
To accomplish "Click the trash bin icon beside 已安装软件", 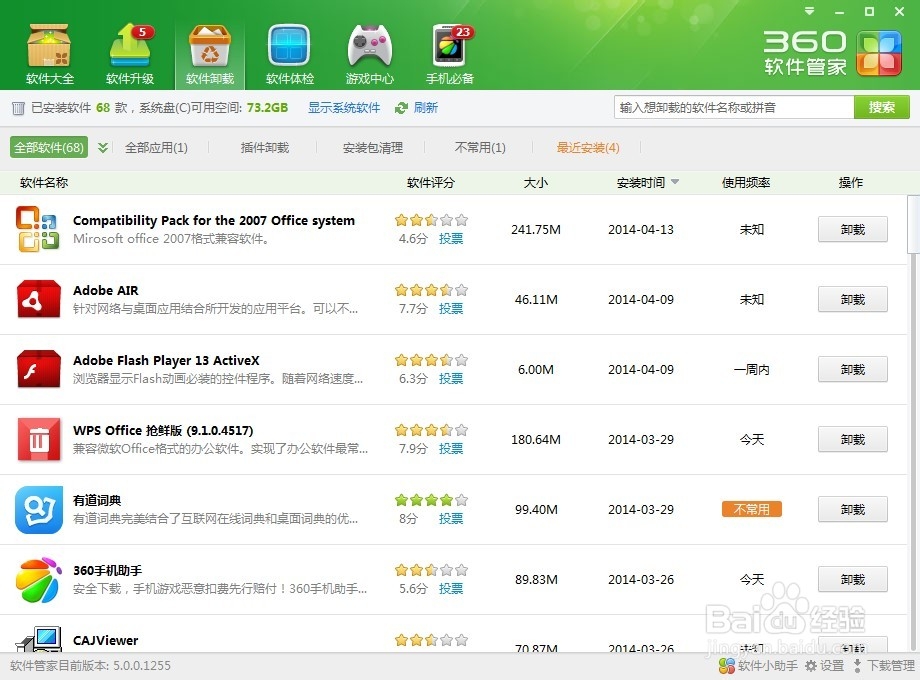I will point(18,108).
